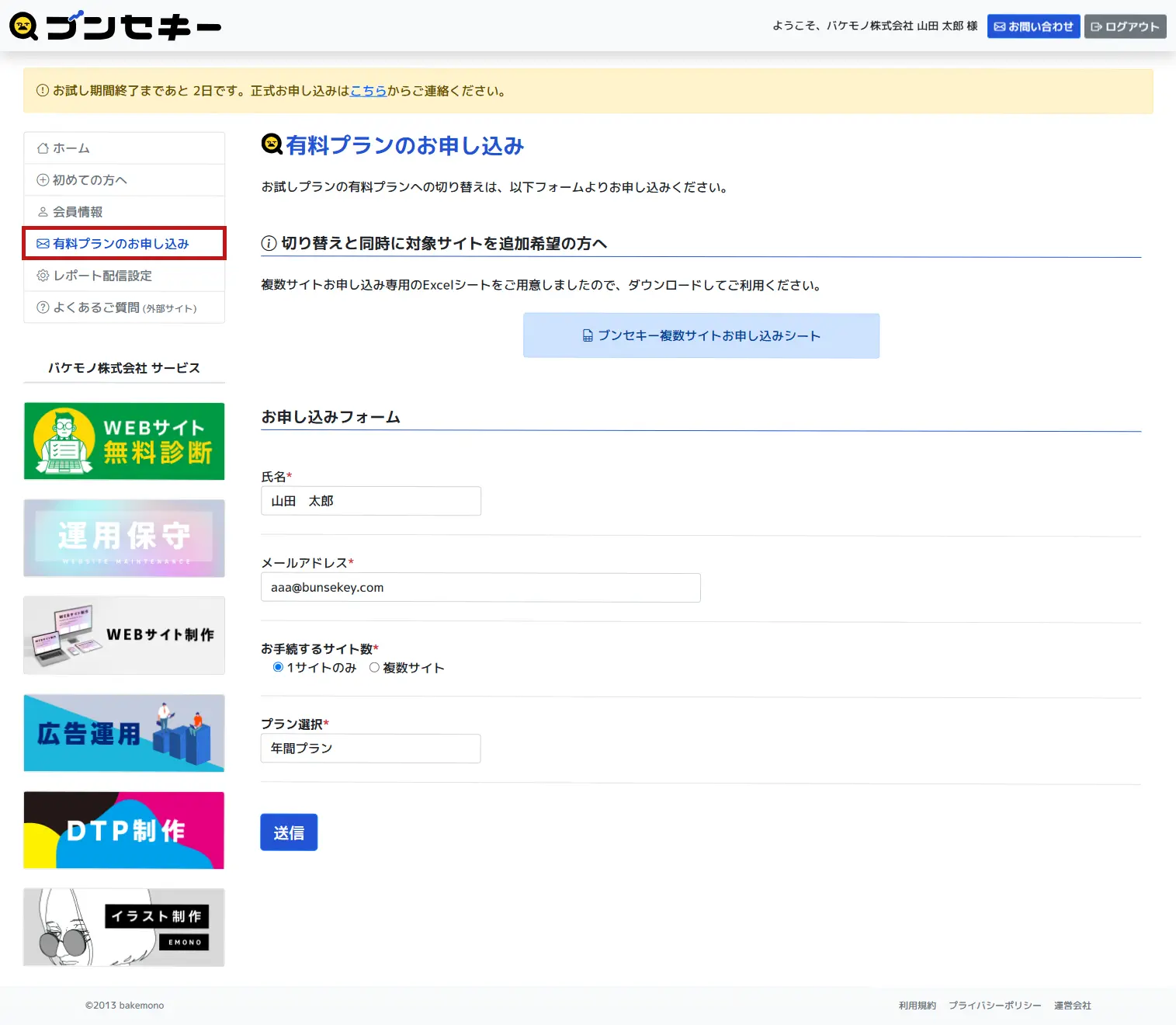The height and width of the screenshot is (1025, 1176).
Task: Open 利用規約 in the footer
Action: [x=918, y=1006]
